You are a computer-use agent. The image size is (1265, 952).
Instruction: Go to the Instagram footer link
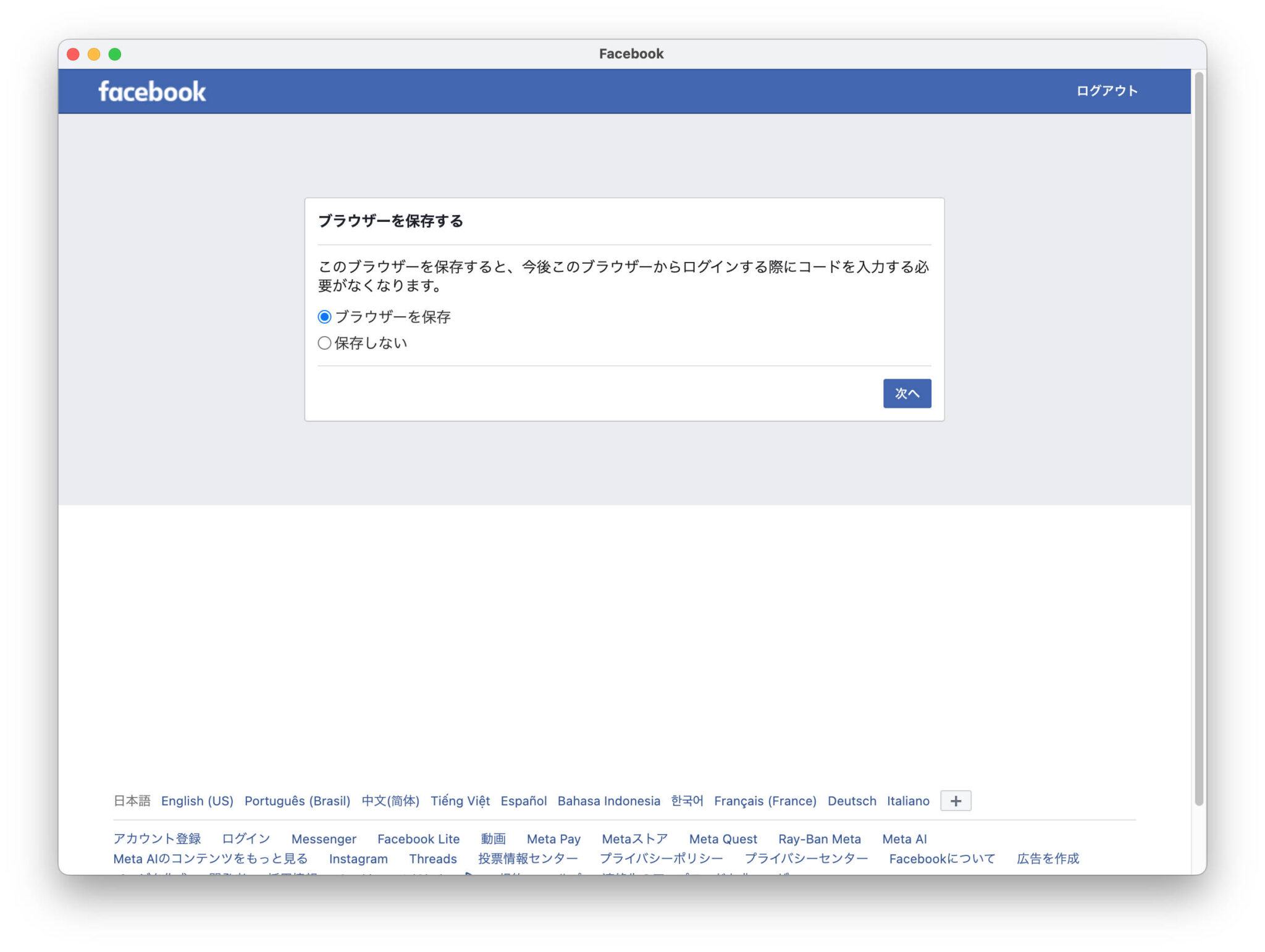click(x=358, y=859)
